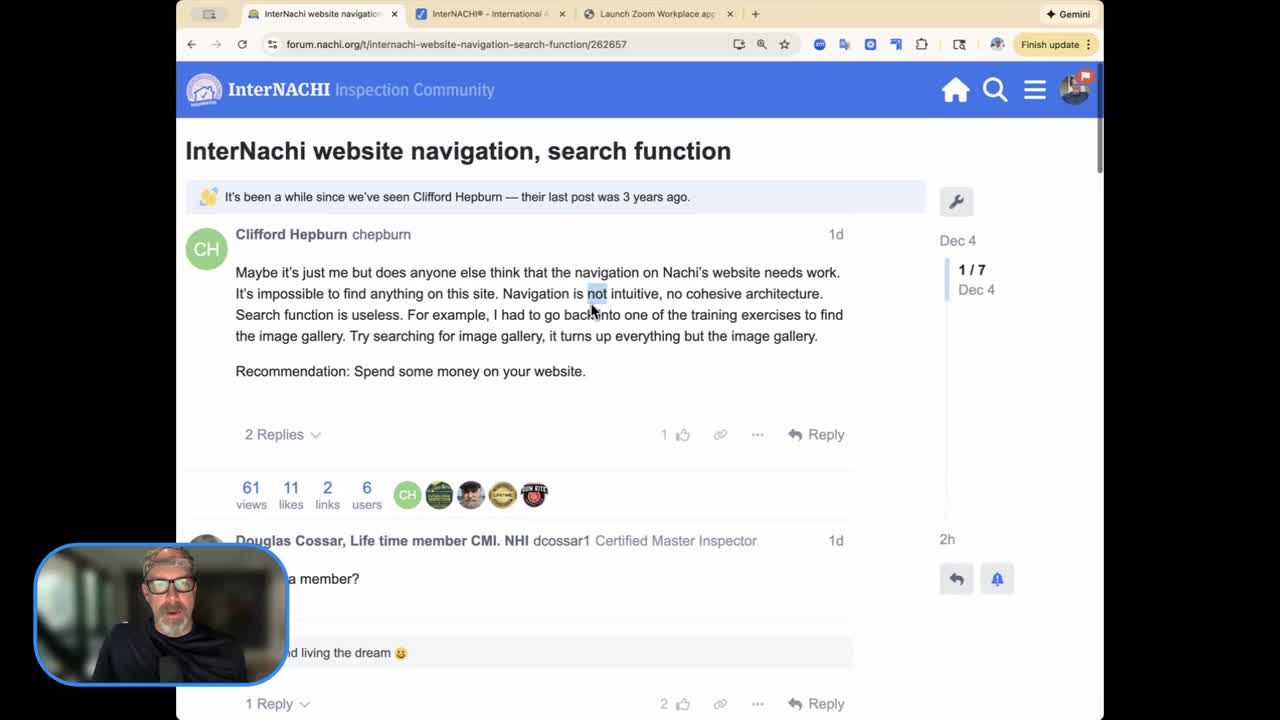Click the Certified Master Inspector title

pos(676,541)
